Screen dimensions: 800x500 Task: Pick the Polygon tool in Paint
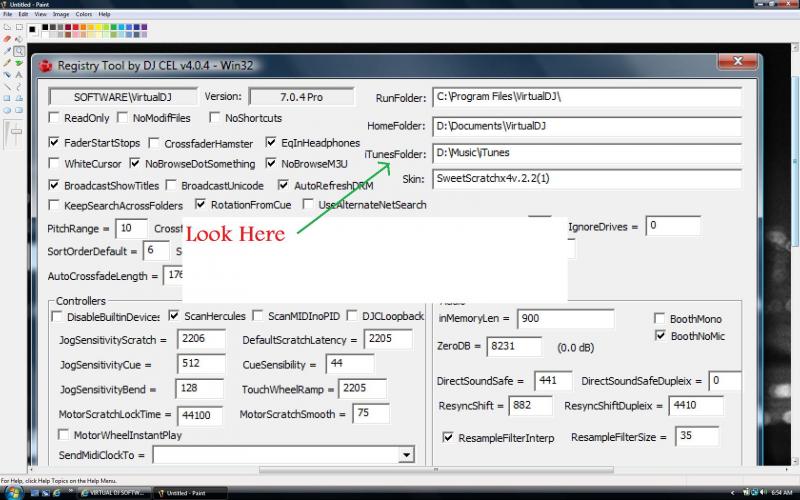pyautogui.click(x=19, y=98)
